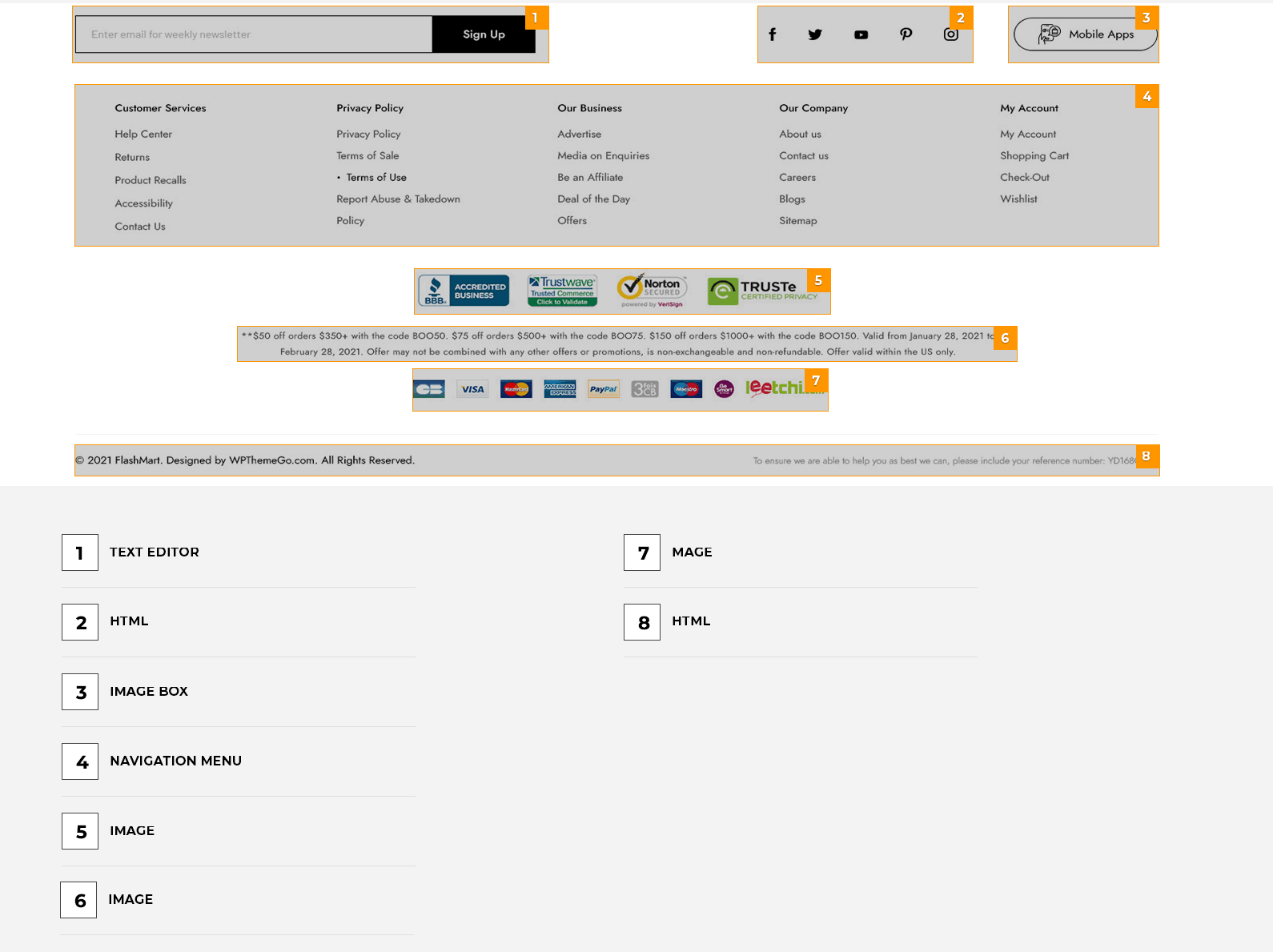Open the Check-Out link
1273x952 pixels.
tap(1025, 178)
